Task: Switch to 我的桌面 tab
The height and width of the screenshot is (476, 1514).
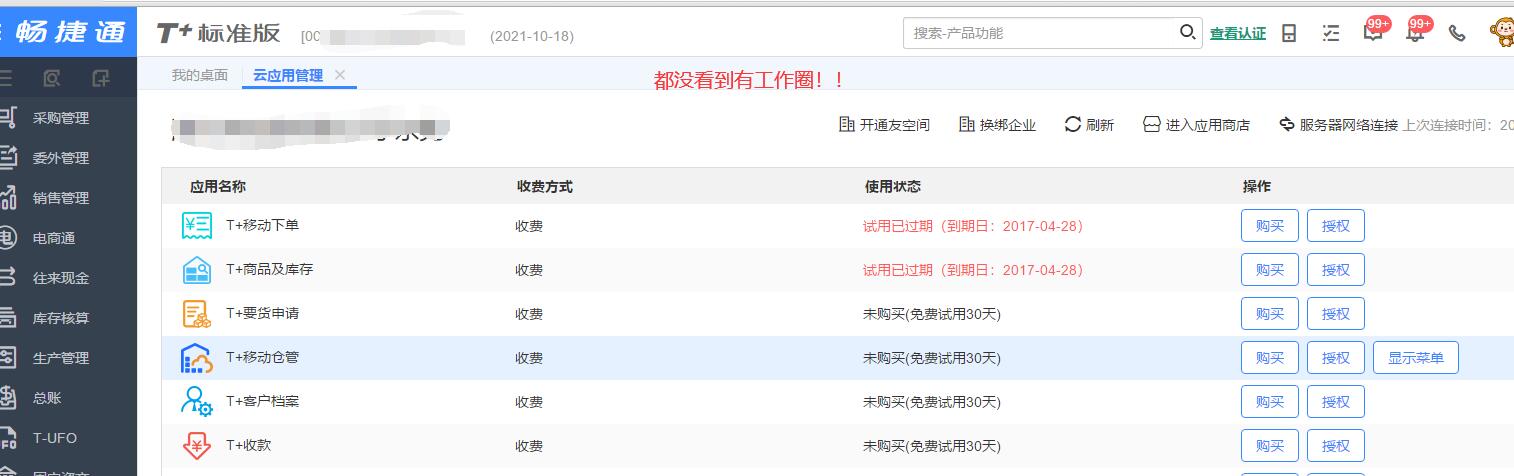Action: (199, 75)
